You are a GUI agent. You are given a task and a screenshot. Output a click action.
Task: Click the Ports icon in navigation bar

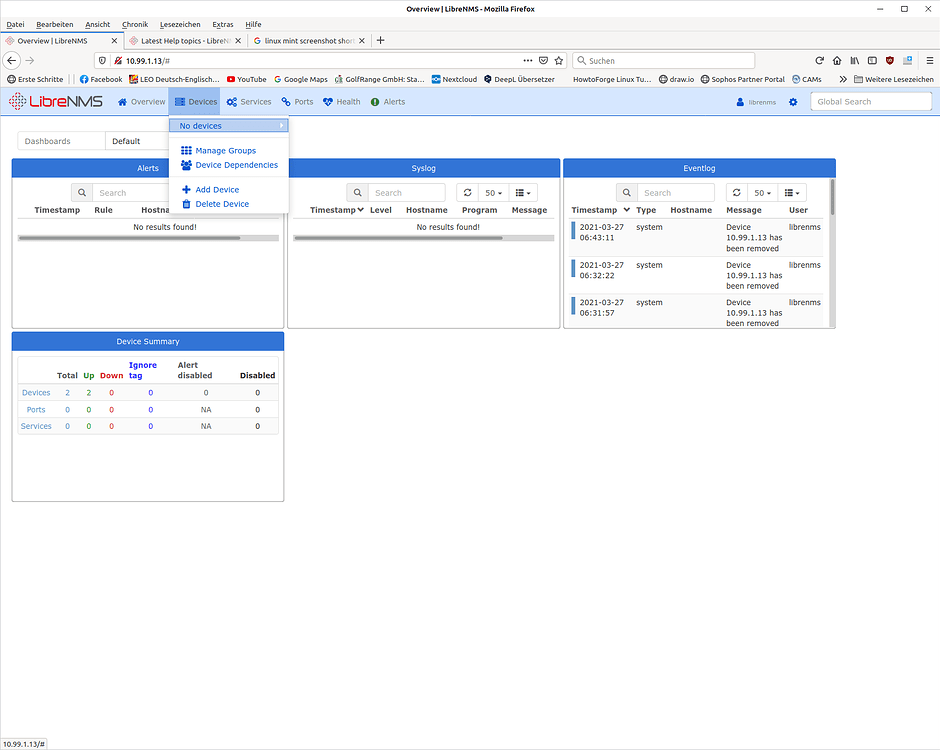[284, 101]
